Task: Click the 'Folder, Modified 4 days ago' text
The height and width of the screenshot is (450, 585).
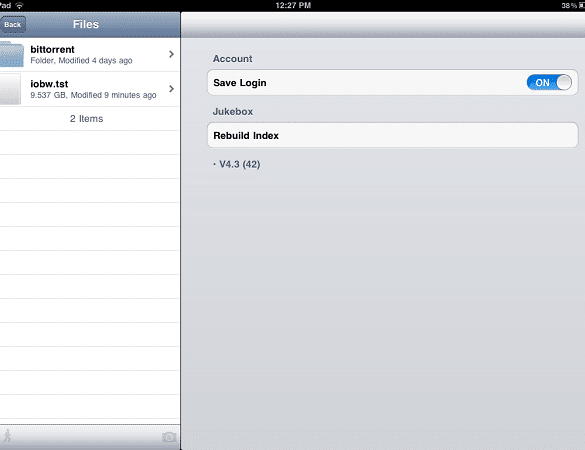Action: pos(81,60)
